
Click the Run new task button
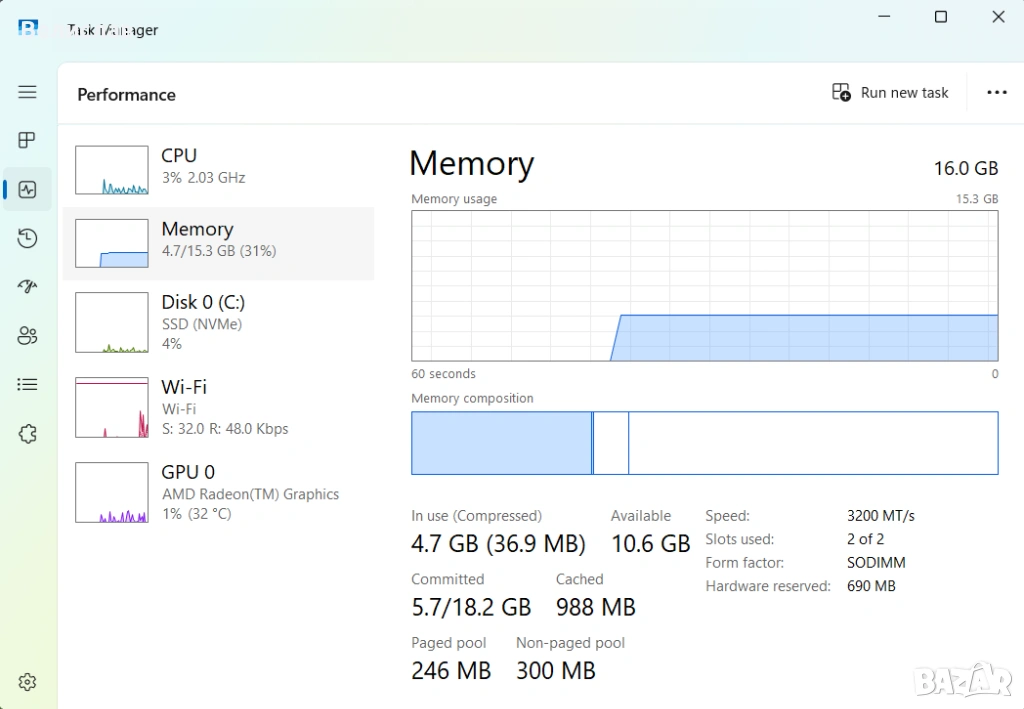(x=890, y=93)
